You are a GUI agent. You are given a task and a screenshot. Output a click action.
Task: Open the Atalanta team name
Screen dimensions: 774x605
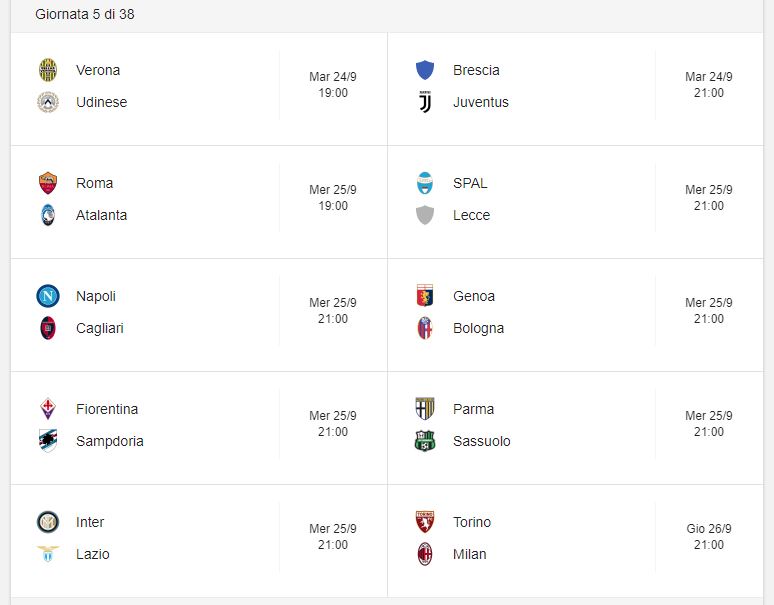[102, 215]
